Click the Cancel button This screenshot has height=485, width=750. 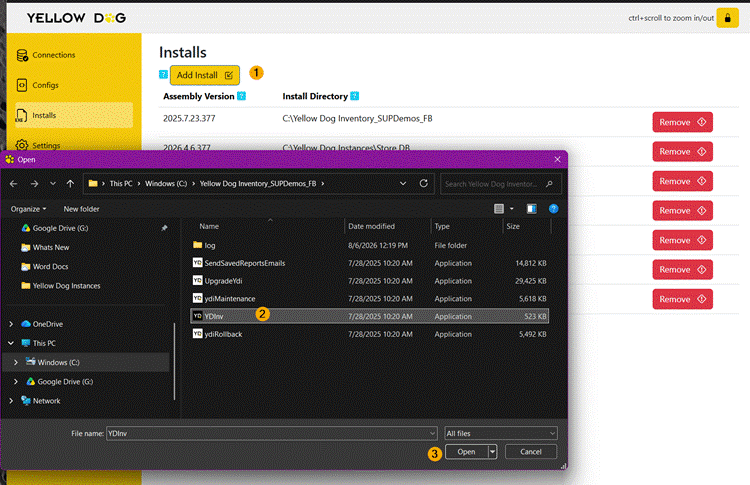[530, 452]
